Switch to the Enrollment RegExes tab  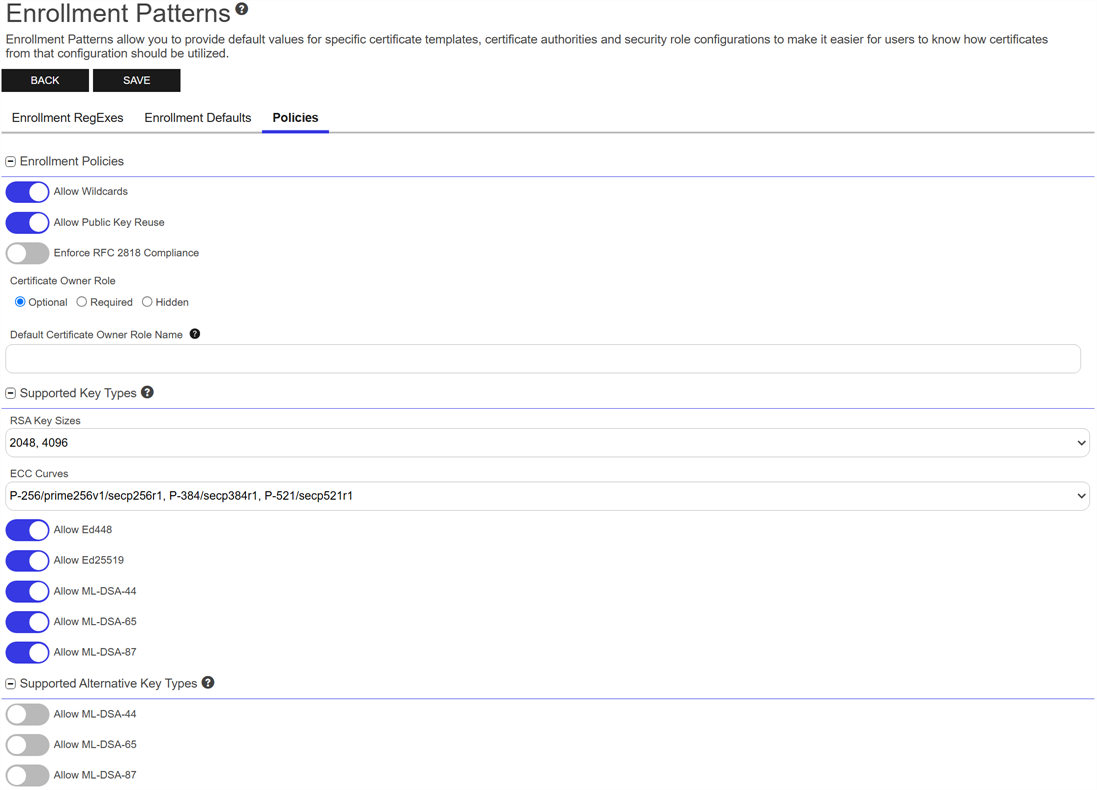(x=68, y=118)
